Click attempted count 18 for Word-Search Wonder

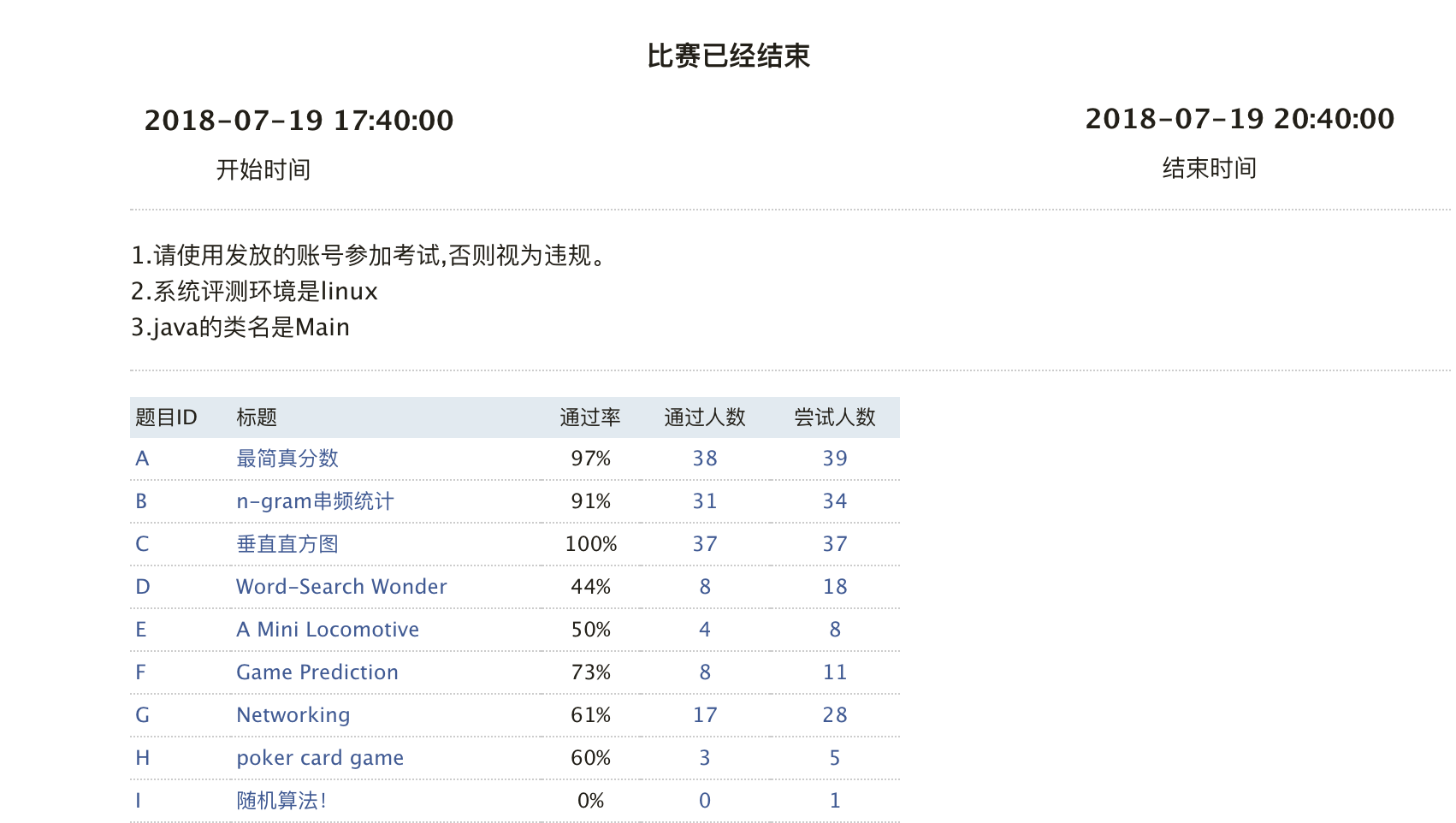[x=835, y=587]
